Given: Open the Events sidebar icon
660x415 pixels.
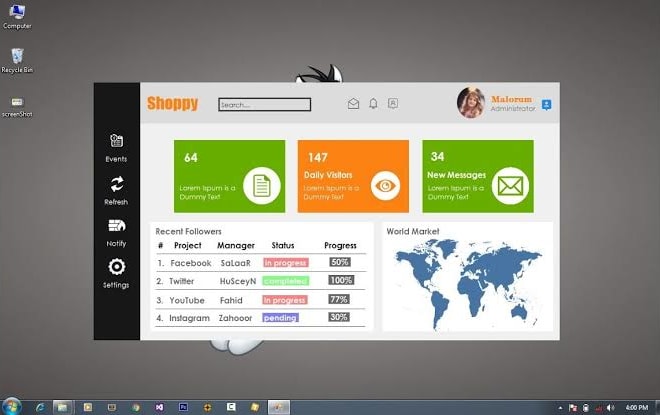Looking at the screenshot, I should 117,141.
